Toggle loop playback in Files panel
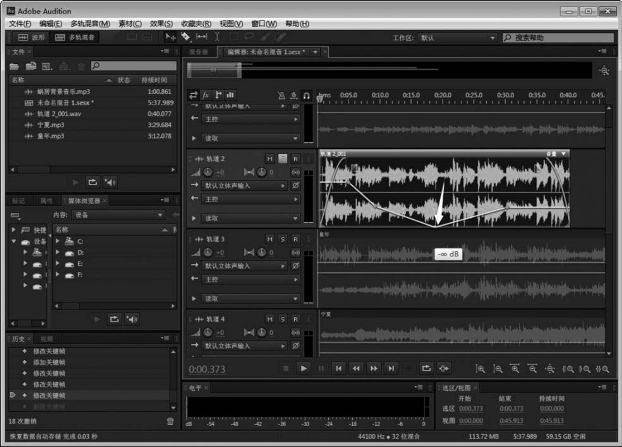 point(93,182)
